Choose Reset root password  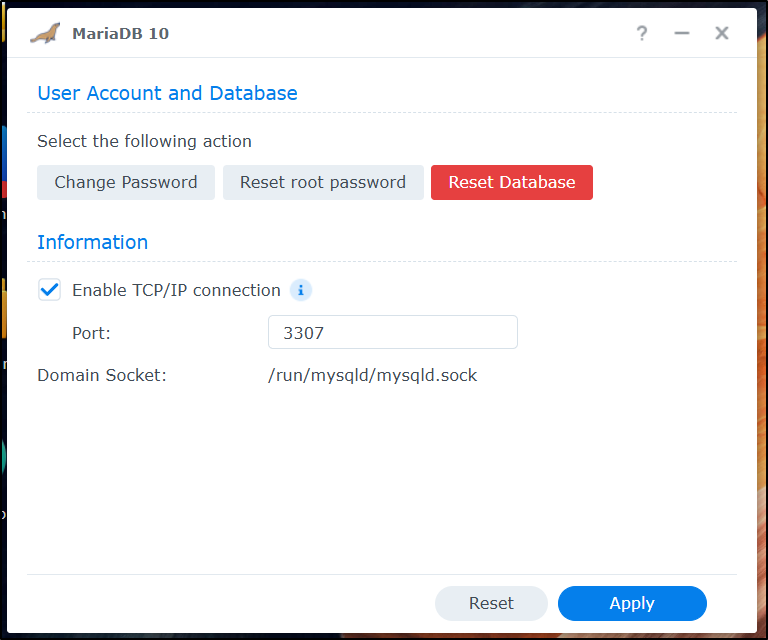[323, 182]
